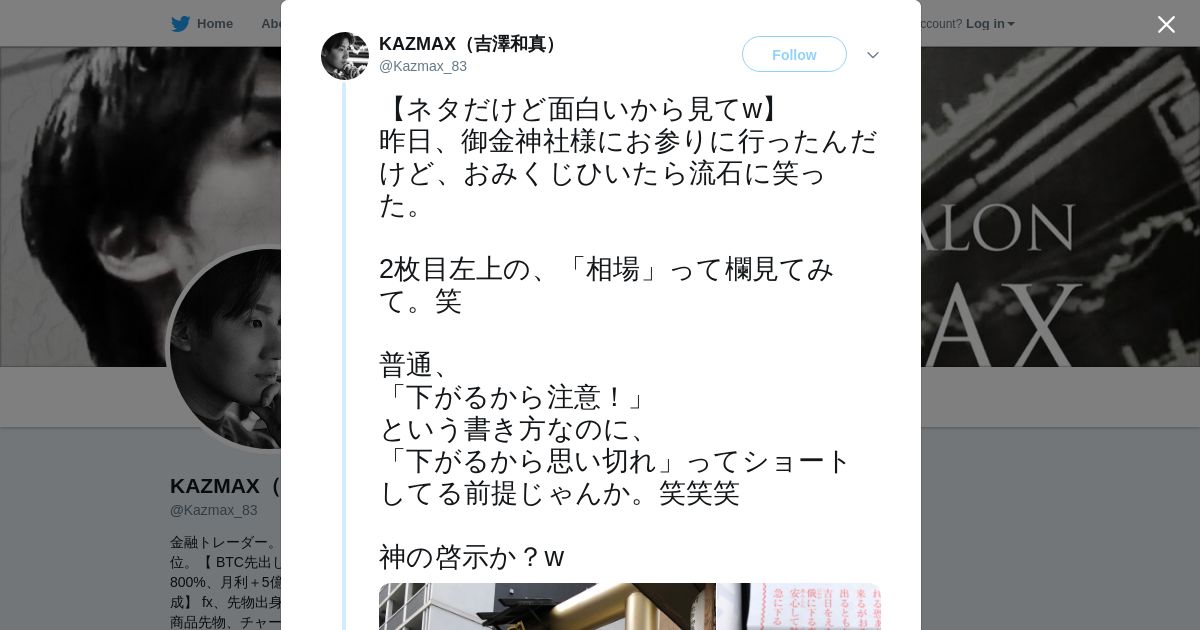Open the partially hidden About menu item
Image resolution: width=1200 pixels, height=630 pixels.
[x=271, y=24]
